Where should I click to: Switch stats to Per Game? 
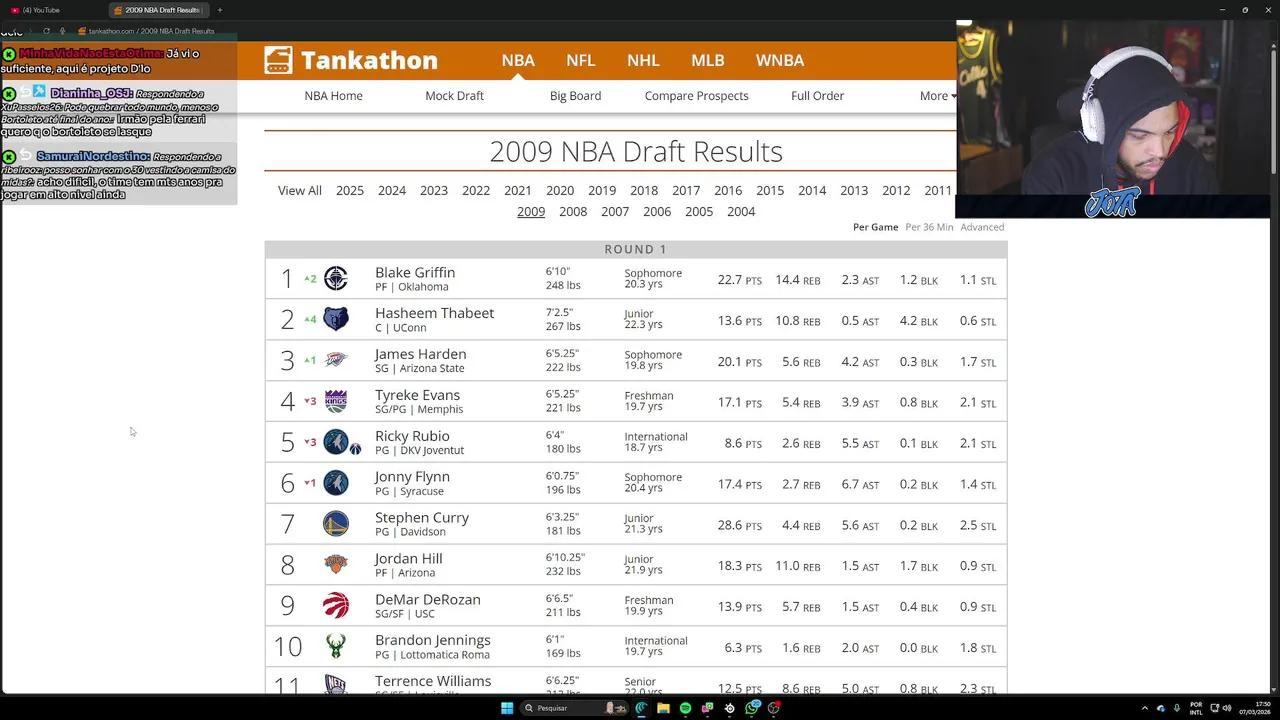pos(876,227)
